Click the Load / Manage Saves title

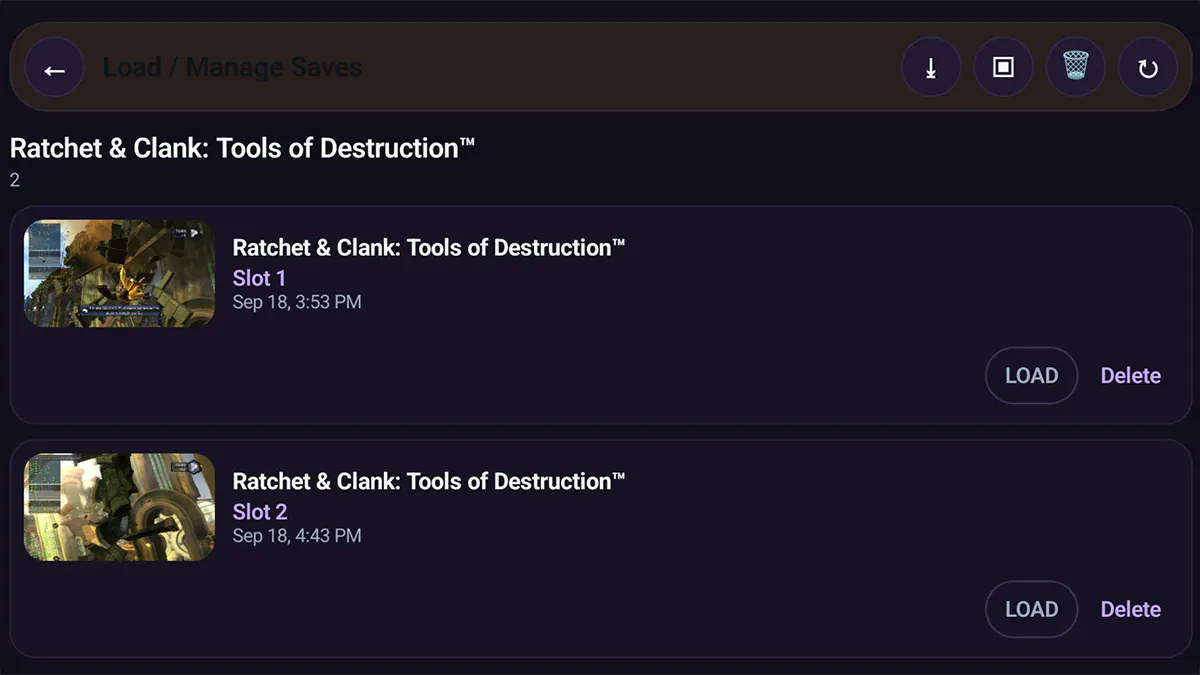232,68
